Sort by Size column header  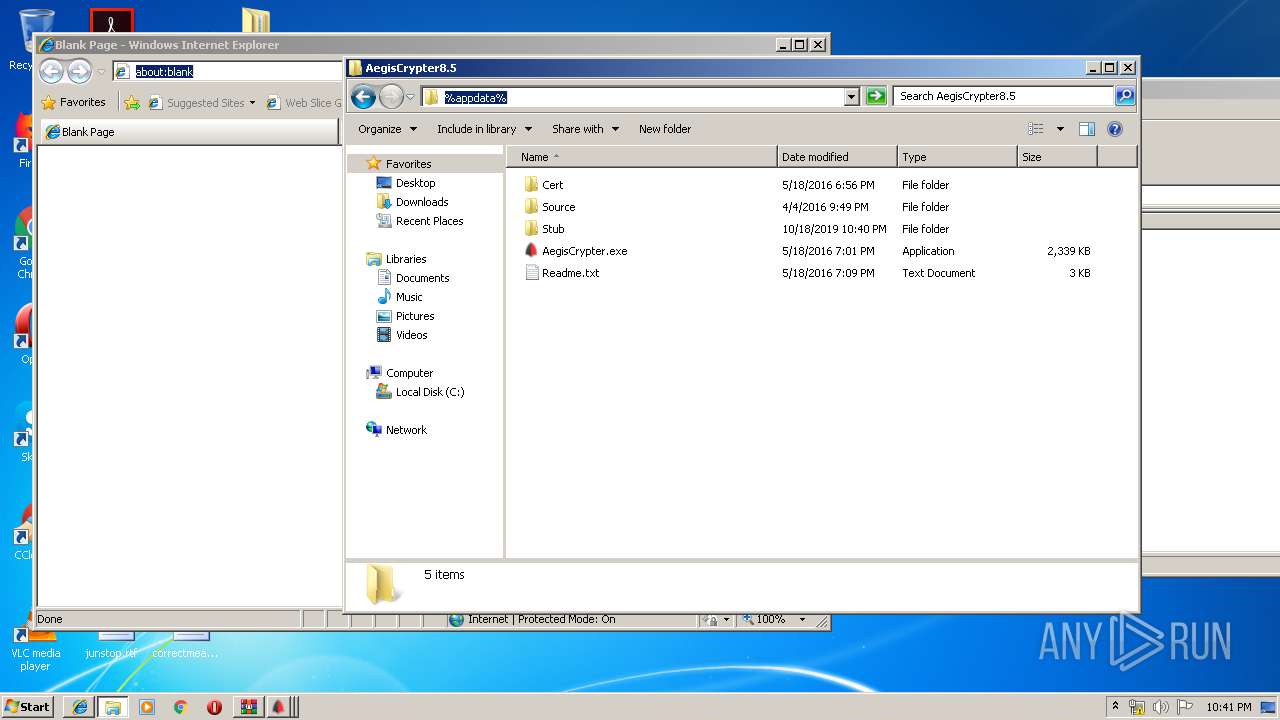coord(1057,157)
